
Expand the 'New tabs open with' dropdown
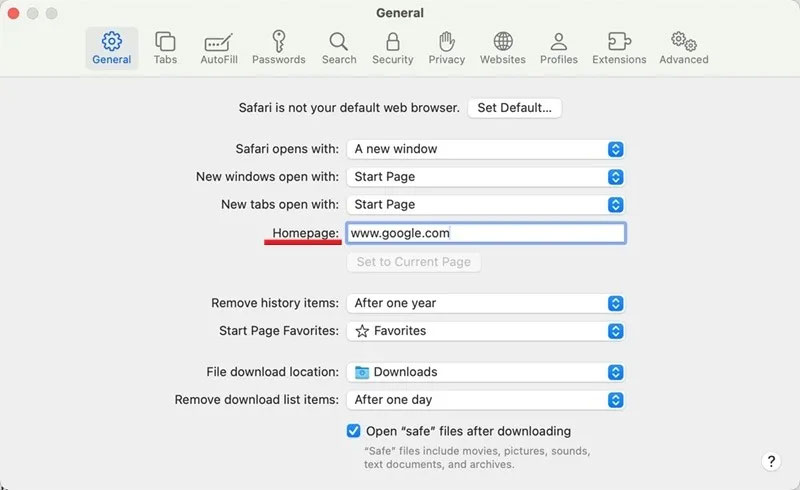click(x=486, y=205)
